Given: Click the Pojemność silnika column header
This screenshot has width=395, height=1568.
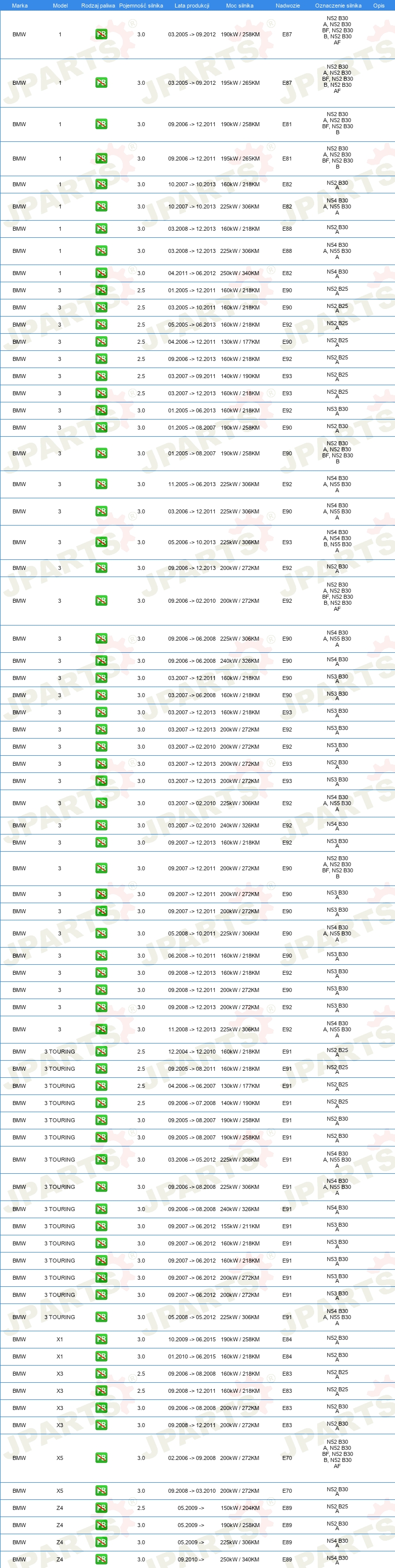Looking at the screenshot, I should (x=140, y=6).
